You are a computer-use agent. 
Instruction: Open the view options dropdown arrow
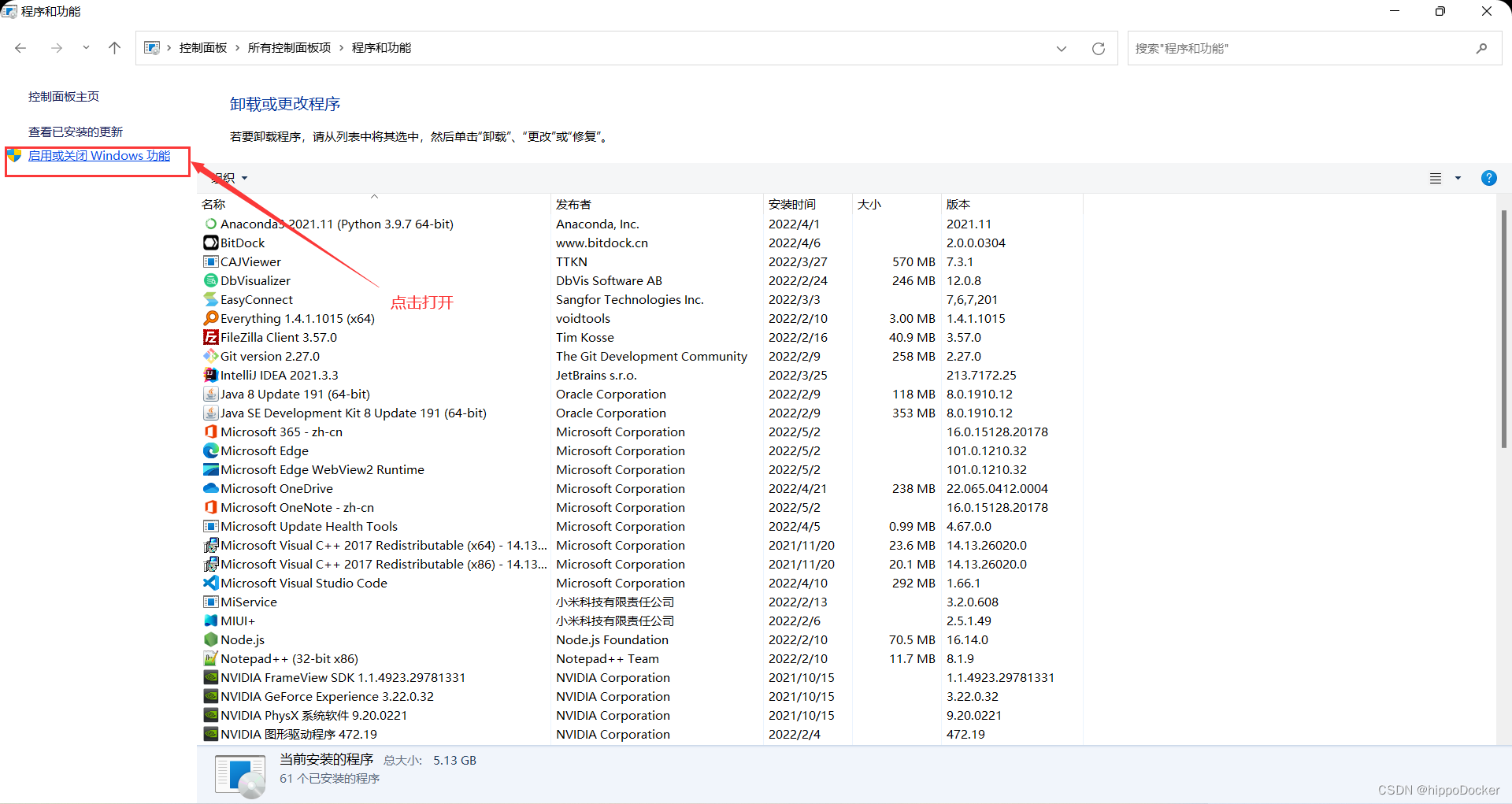[1458, 179]
